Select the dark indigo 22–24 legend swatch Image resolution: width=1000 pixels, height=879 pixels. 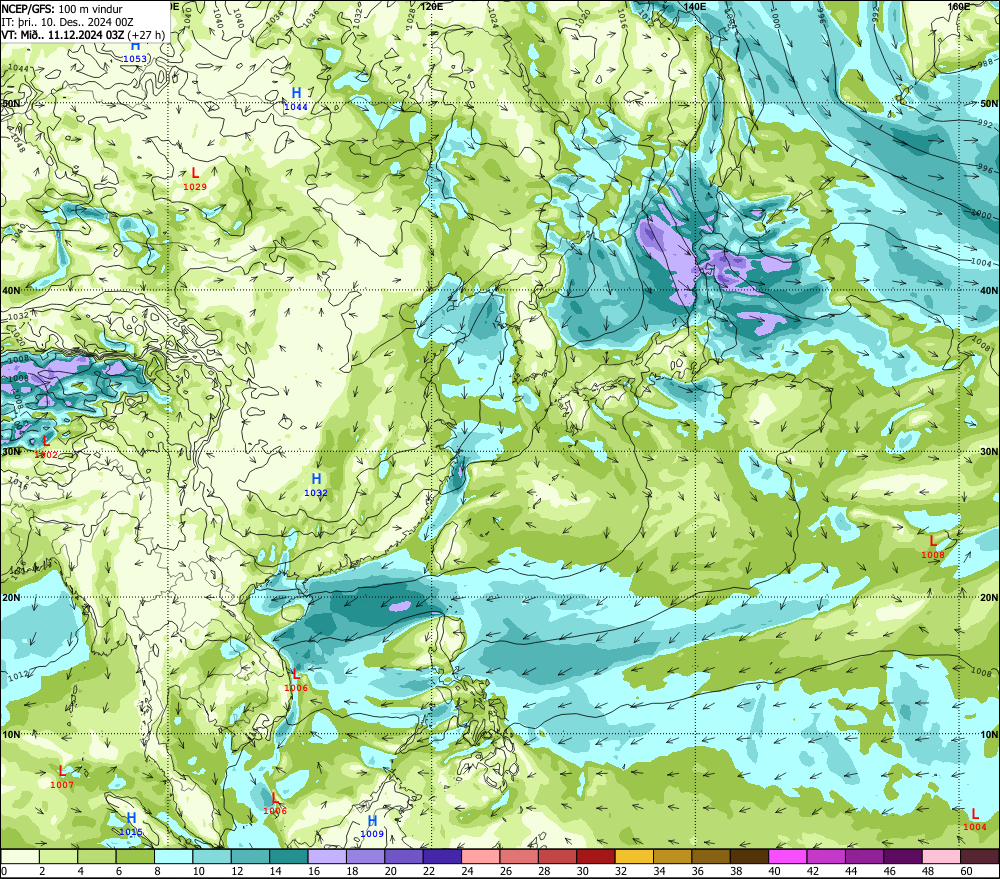[x=443, y=856]
